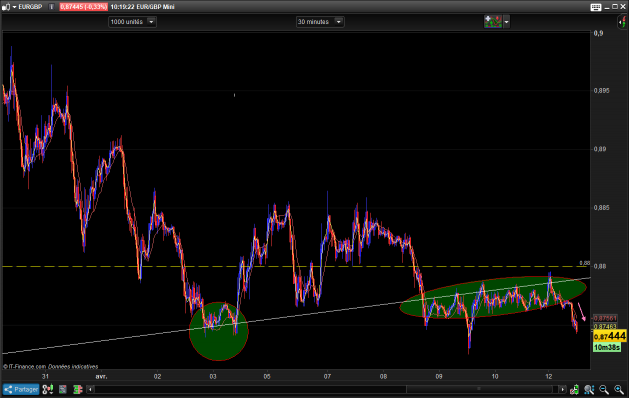Click the horizontal timeline scrollbar thumb
Screen dimensions: 629x398
[479, 389]
